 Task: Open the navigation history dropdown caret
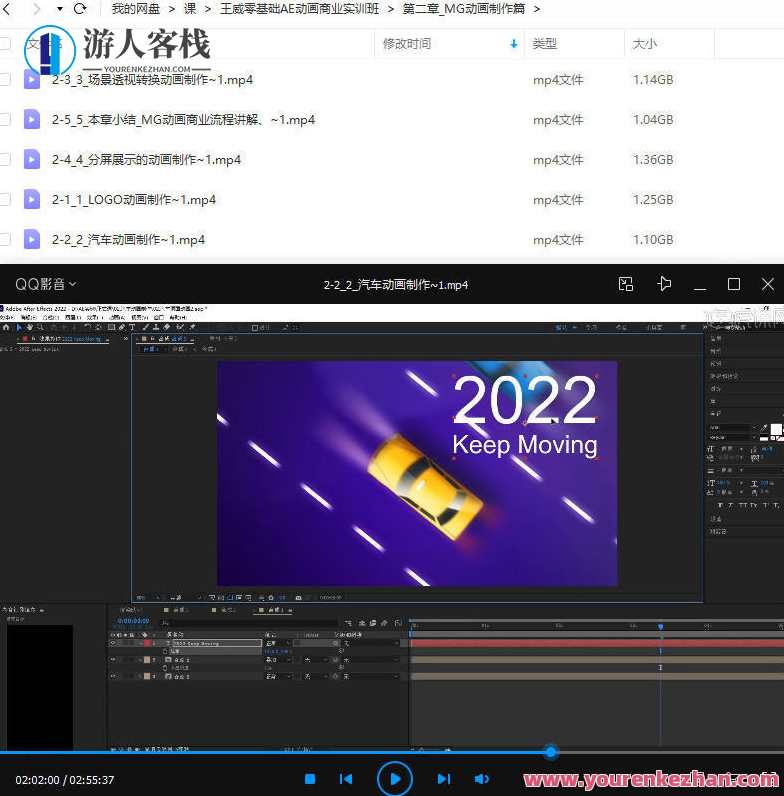(x=59, y=9)
